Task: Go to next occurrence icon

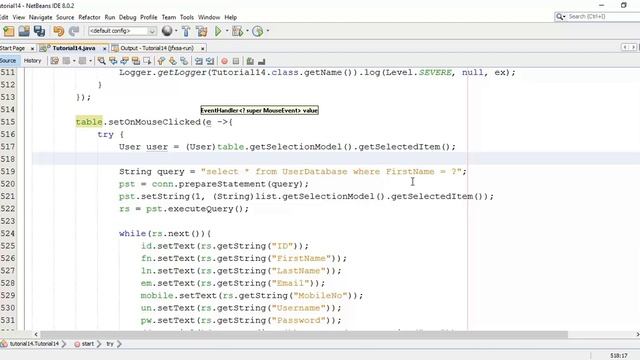Action: click(124, 61)
